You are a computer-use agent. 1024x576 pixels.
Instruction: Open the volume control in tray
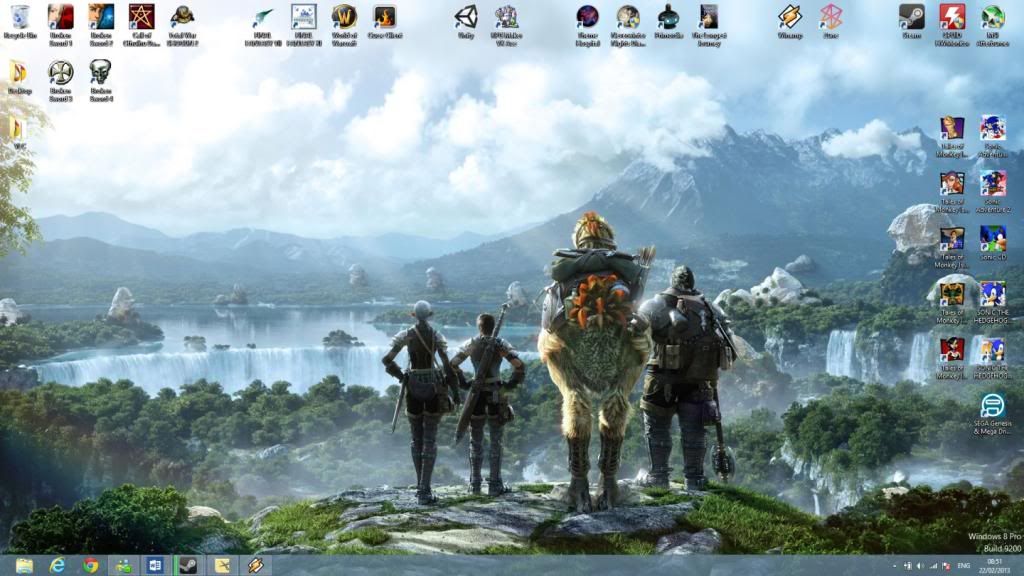920,566
